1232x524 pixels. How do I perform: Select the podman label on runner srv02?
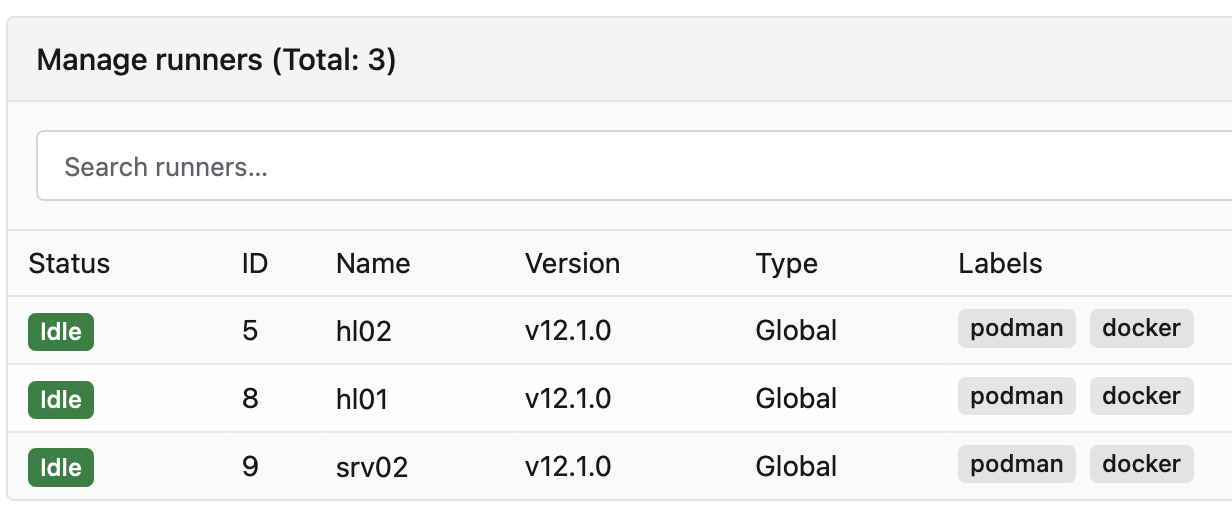(1016, 464)
